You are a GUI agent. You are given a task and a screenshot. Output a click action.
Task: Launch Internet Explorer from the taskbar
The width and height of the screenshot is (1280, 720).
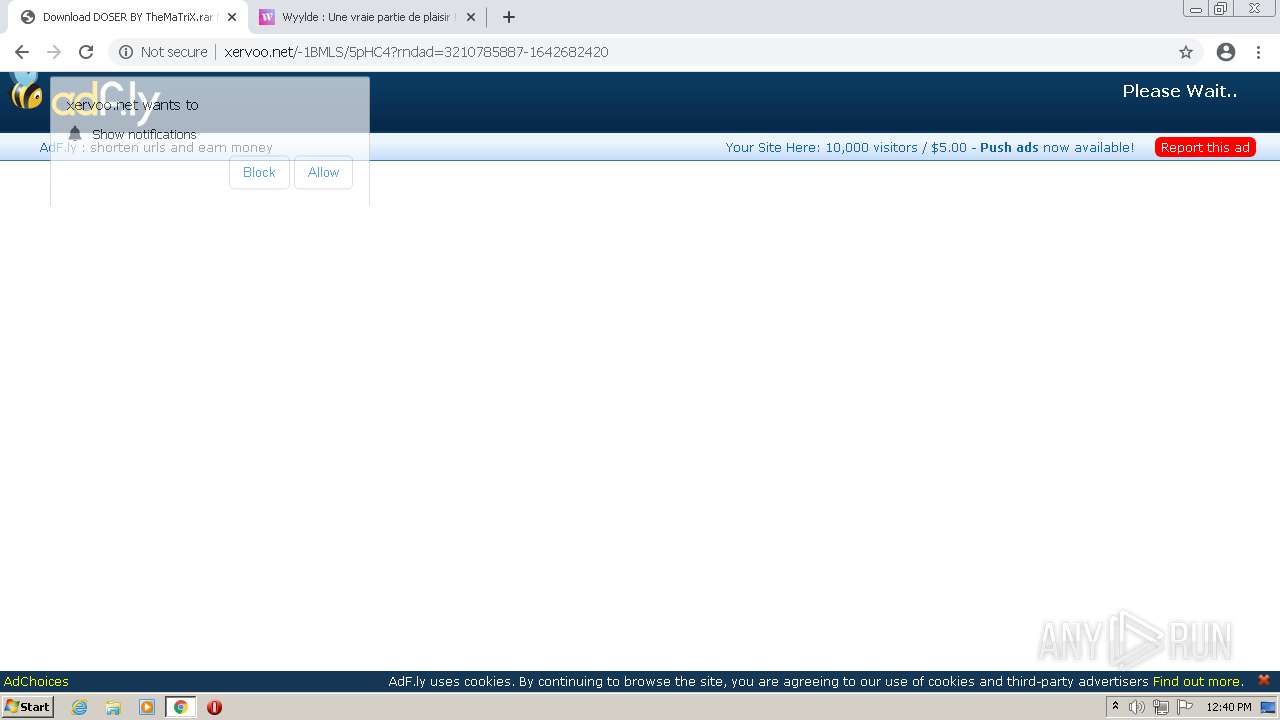[80, 707]
